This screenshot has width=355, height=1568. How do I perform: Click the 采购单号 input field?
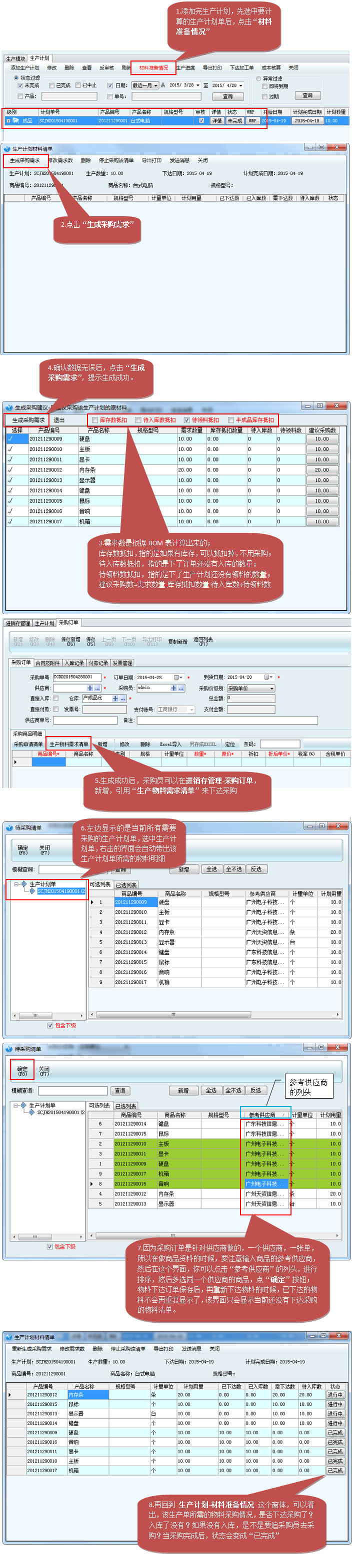click(x=76, y=678)
